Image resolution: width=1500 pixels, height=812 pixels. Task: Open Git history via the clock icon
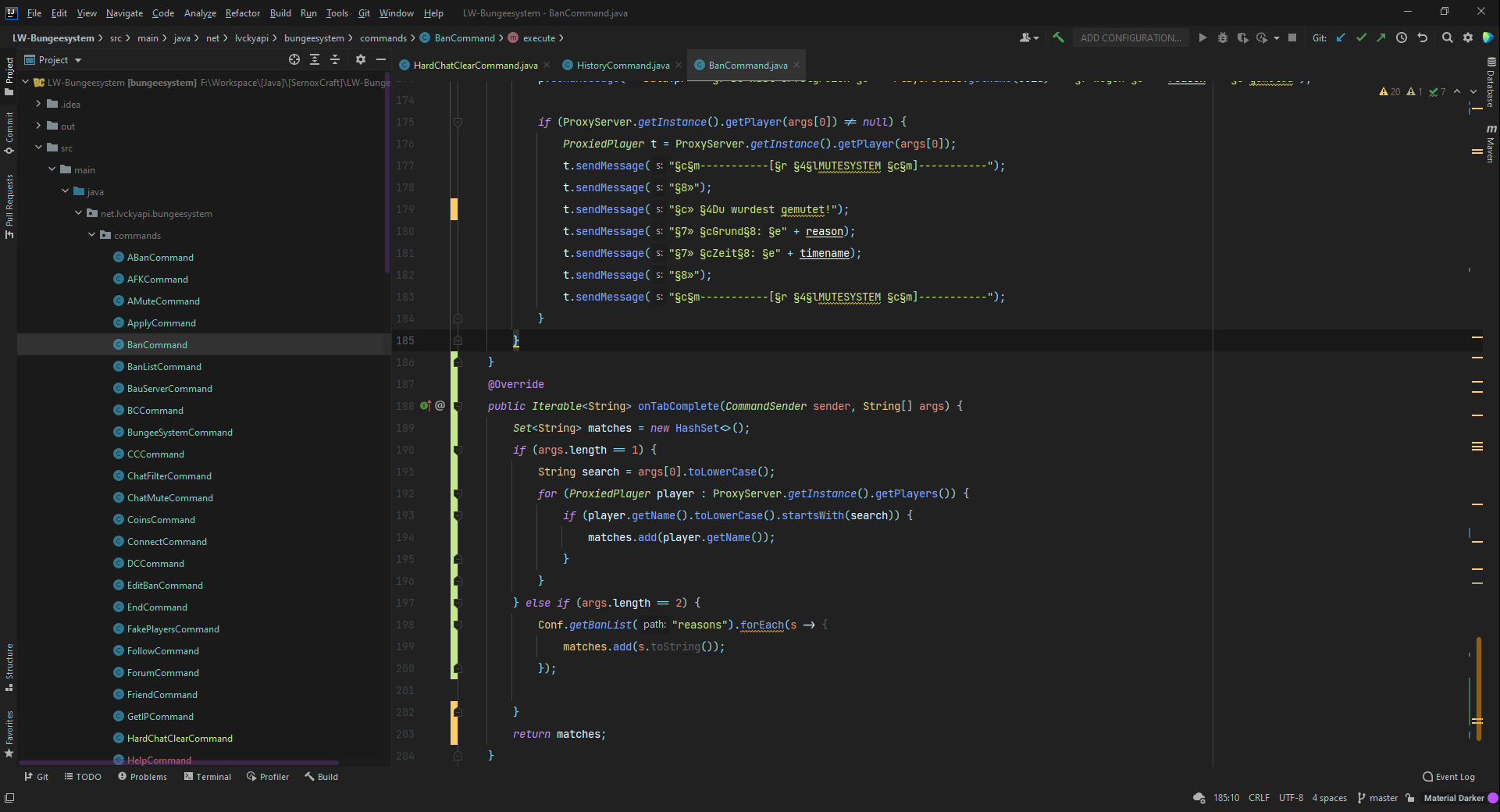(x=1402, y=37)
